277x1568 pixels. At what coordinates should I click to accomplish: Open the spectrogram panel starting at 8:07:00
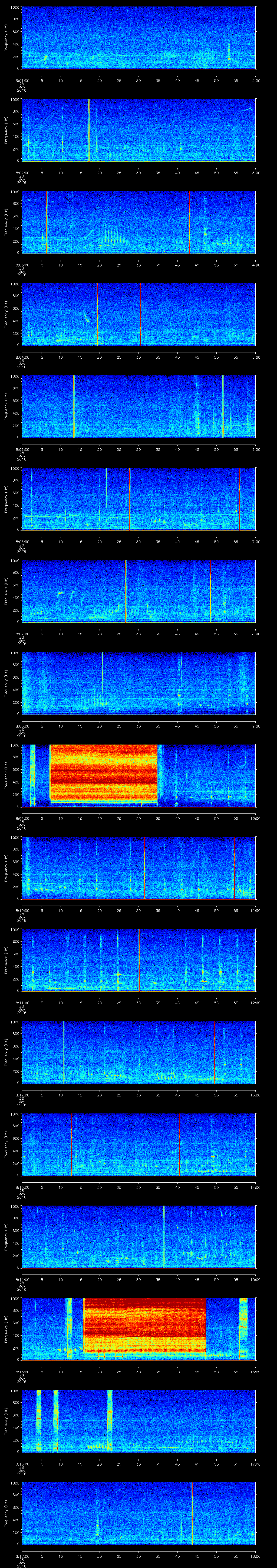click(138, 591)
